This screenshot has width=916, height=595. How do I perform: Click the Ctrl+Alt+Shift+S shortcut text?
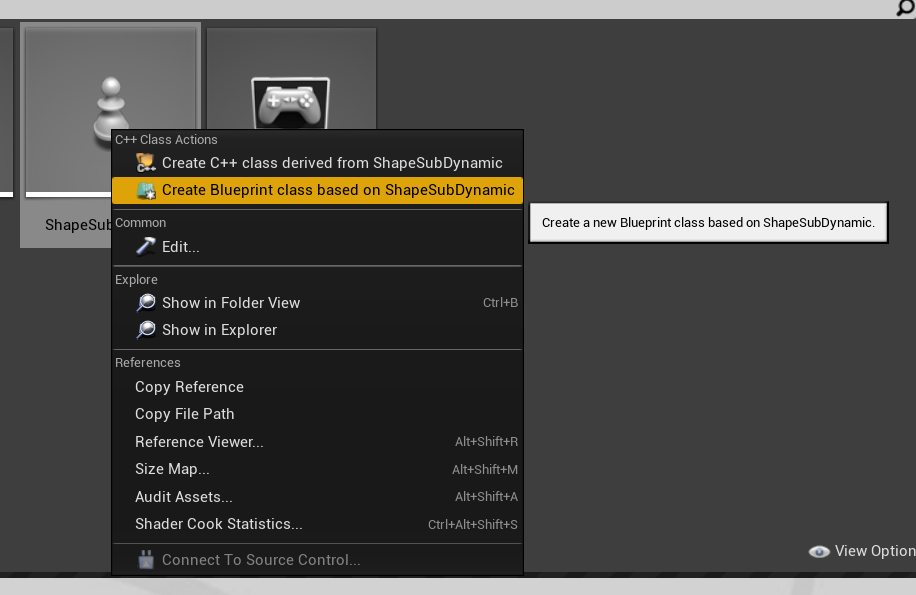point(473,524)
